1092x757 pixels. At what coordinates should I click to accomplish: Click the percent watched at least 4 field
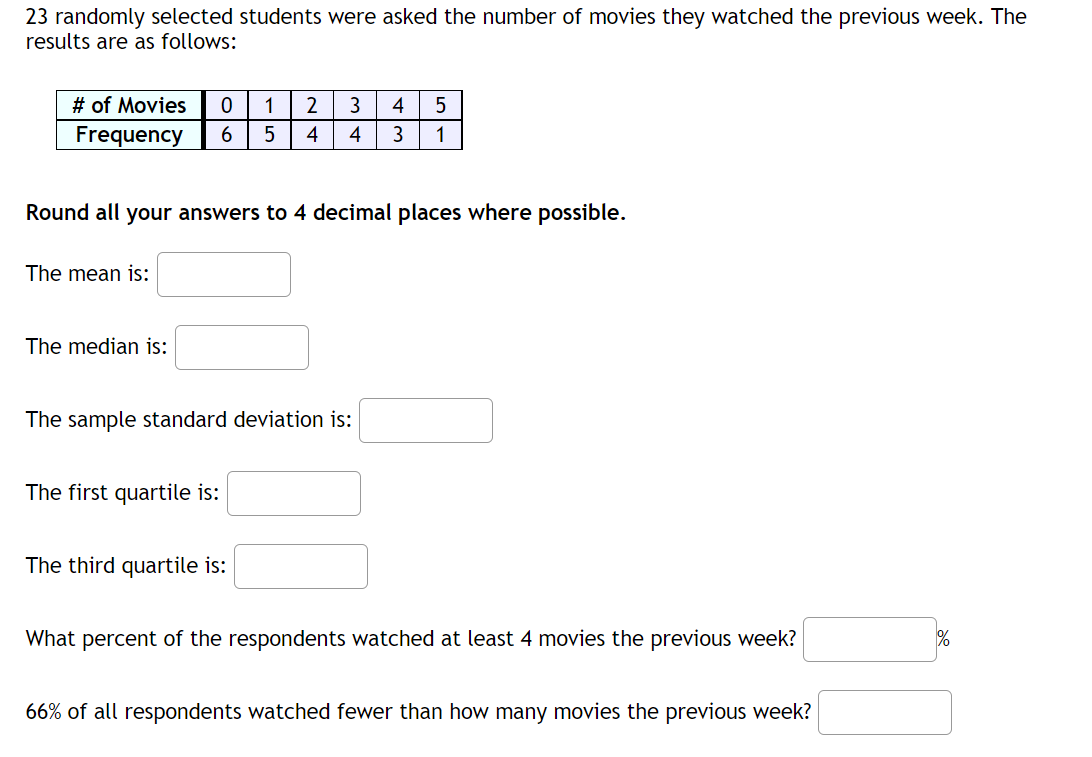[x=870, y=639]
